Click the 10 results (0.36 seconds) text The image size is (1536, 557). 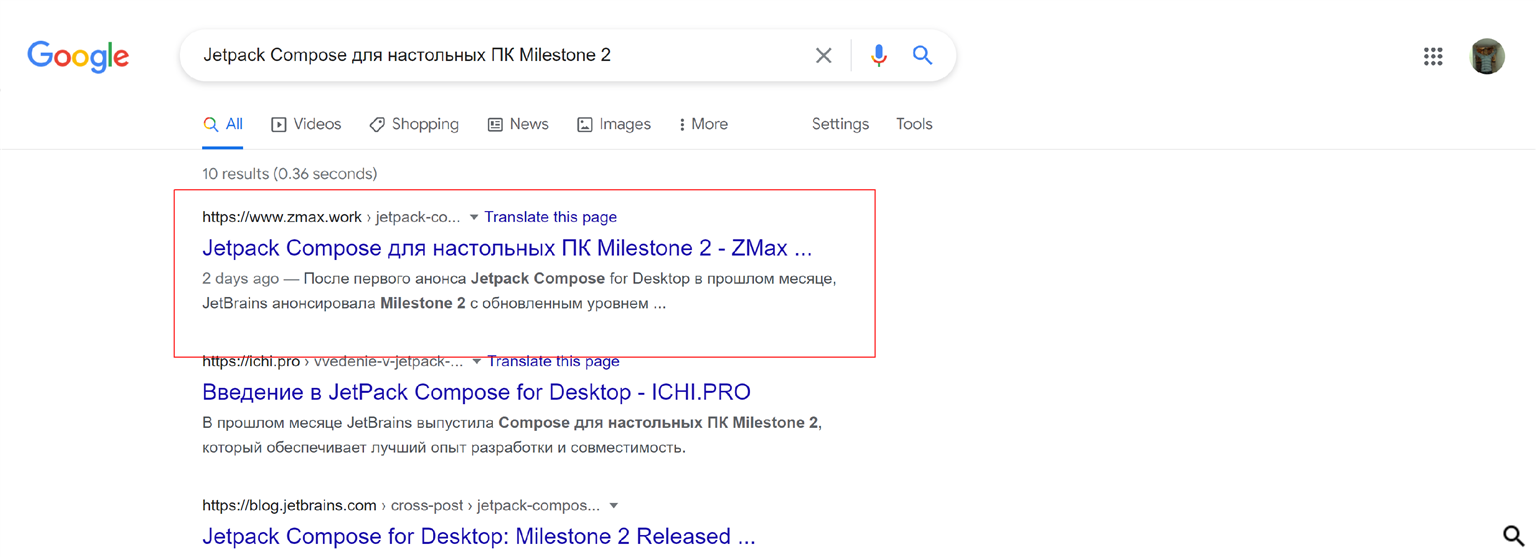point(290,174)
